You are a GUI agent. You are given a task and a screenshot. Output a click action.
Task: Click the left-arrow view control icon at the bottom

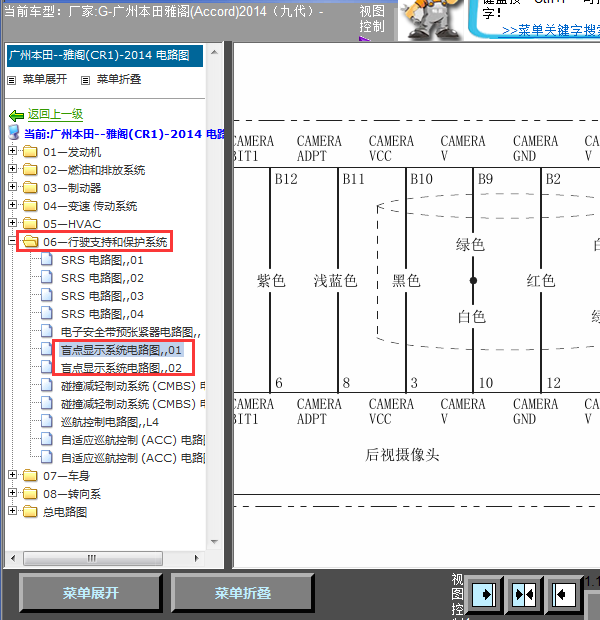click(x=563, y=594)
